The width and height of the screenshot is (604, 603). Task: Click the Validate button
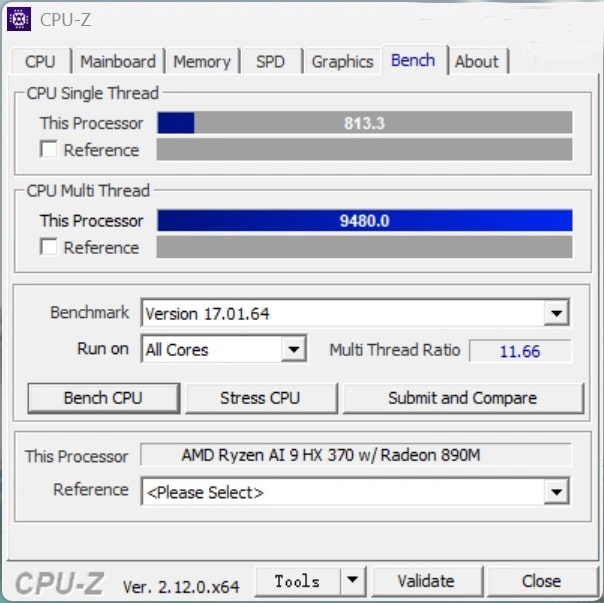425,581
